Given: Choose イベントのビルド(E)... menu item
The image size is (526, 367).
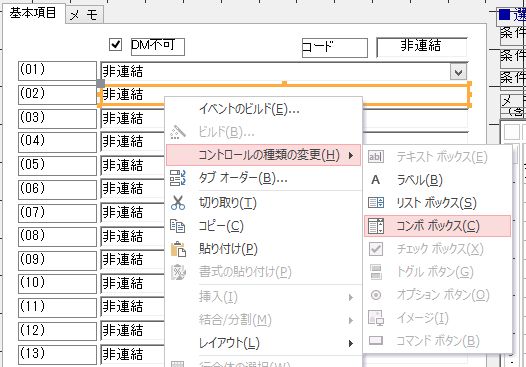Looking at the screenshot, I should coord(264,109).
